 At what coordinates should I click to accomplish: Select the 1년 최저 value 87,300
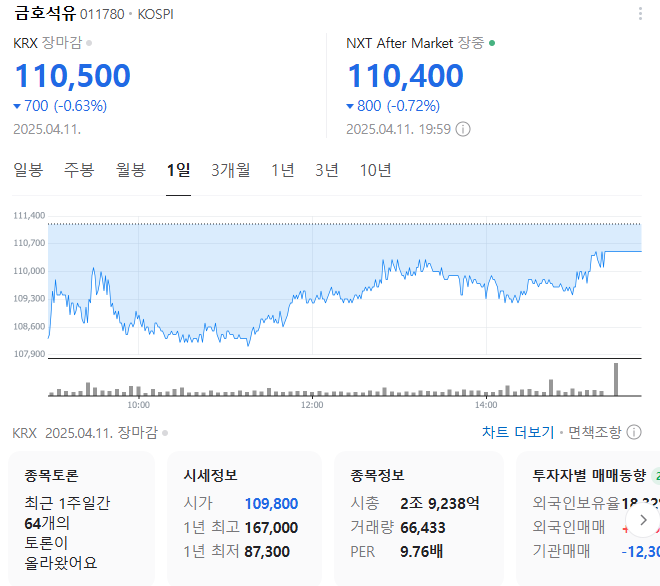click(x=267, y=551)
